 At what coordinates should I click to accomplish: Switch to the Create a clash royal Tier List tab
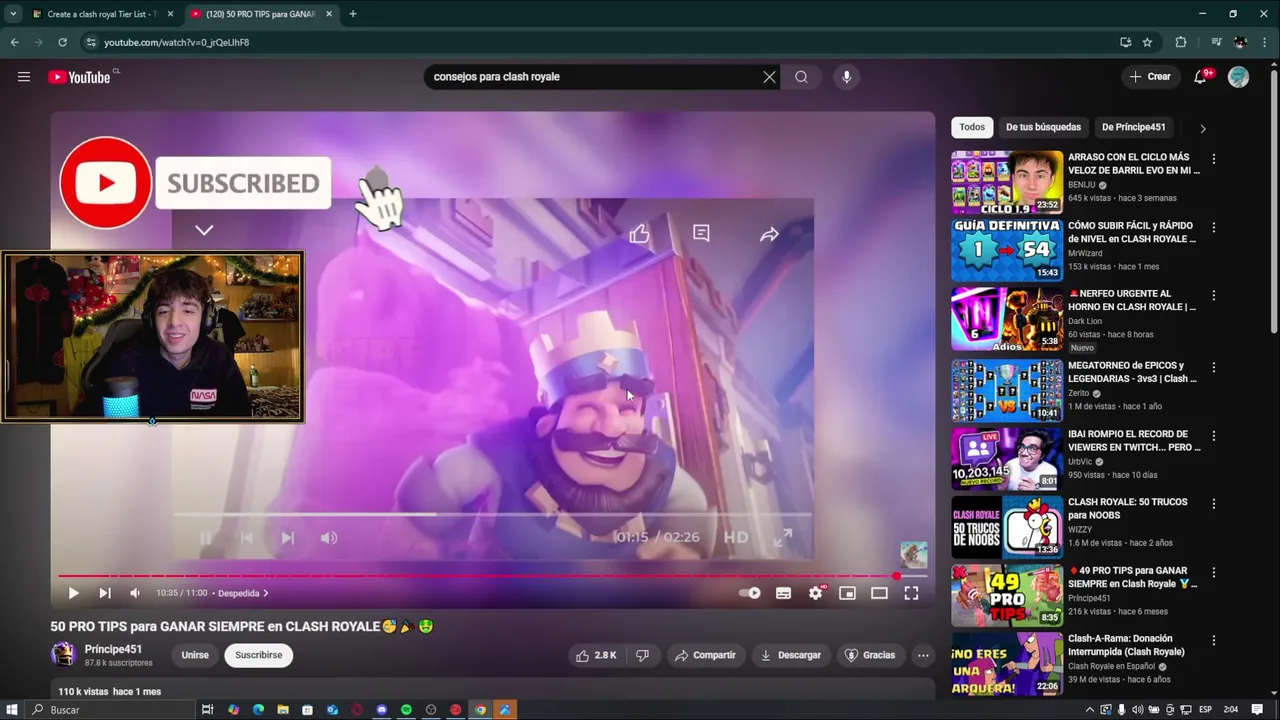[102, 14]
